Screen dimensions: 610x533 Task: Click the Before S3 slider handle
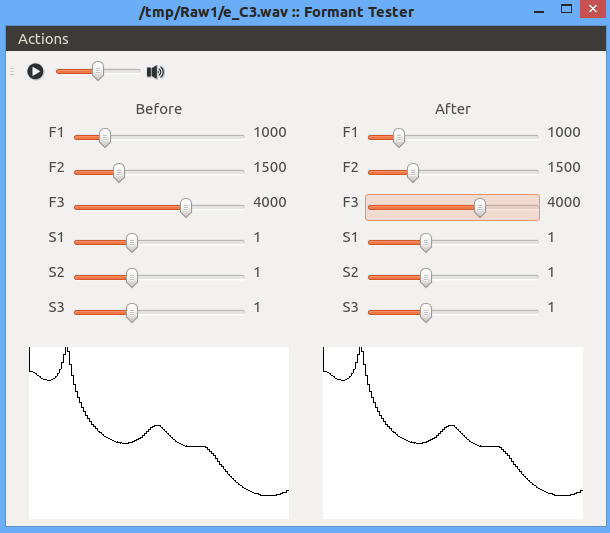tap(132, 312)
